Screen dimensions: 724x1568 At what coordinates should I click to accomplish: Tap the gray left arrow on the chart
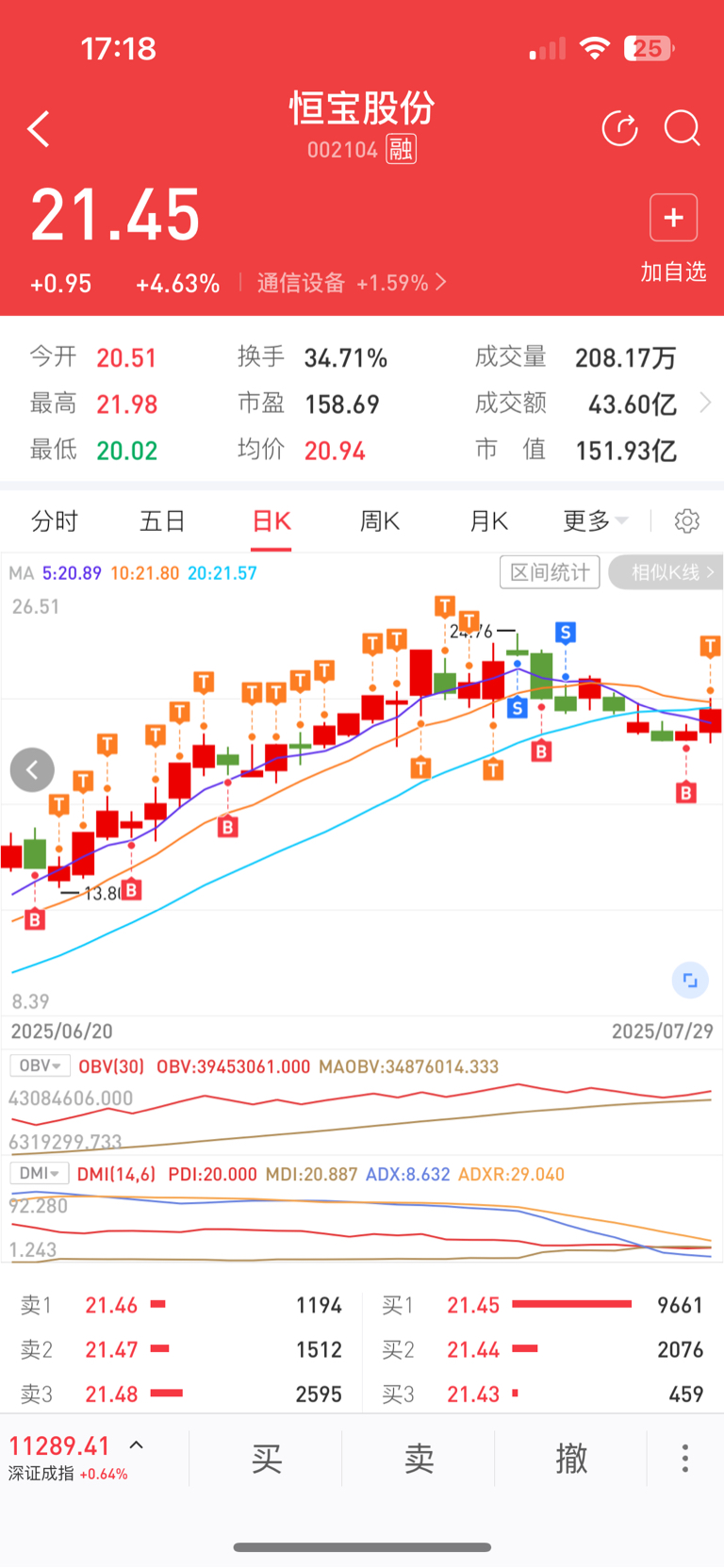point(32,770)
